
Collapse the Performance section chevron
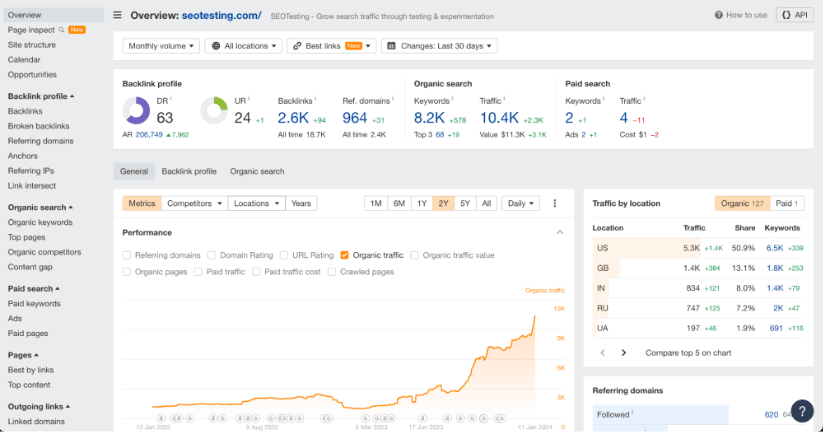point(559,232)
